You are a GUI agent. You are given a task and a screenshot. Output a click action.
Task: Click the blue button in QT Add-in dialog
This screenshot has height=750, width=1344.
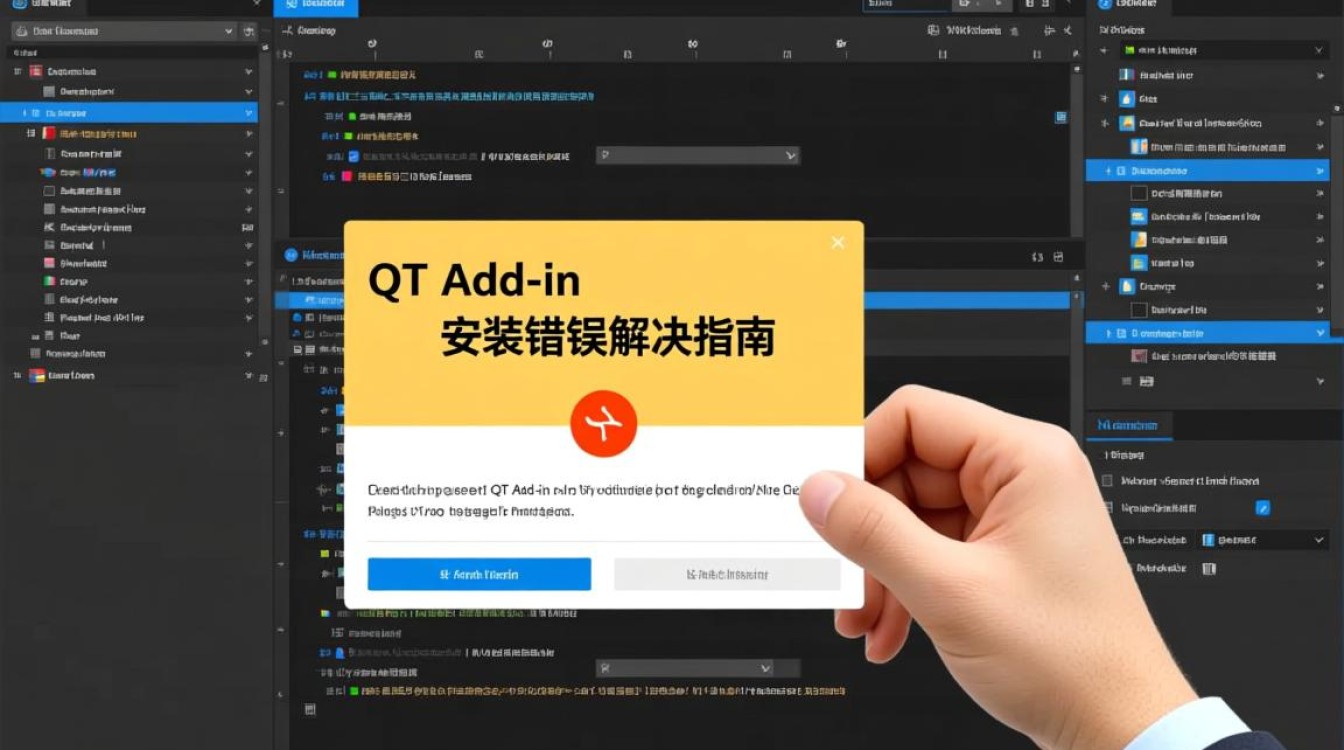479,574
